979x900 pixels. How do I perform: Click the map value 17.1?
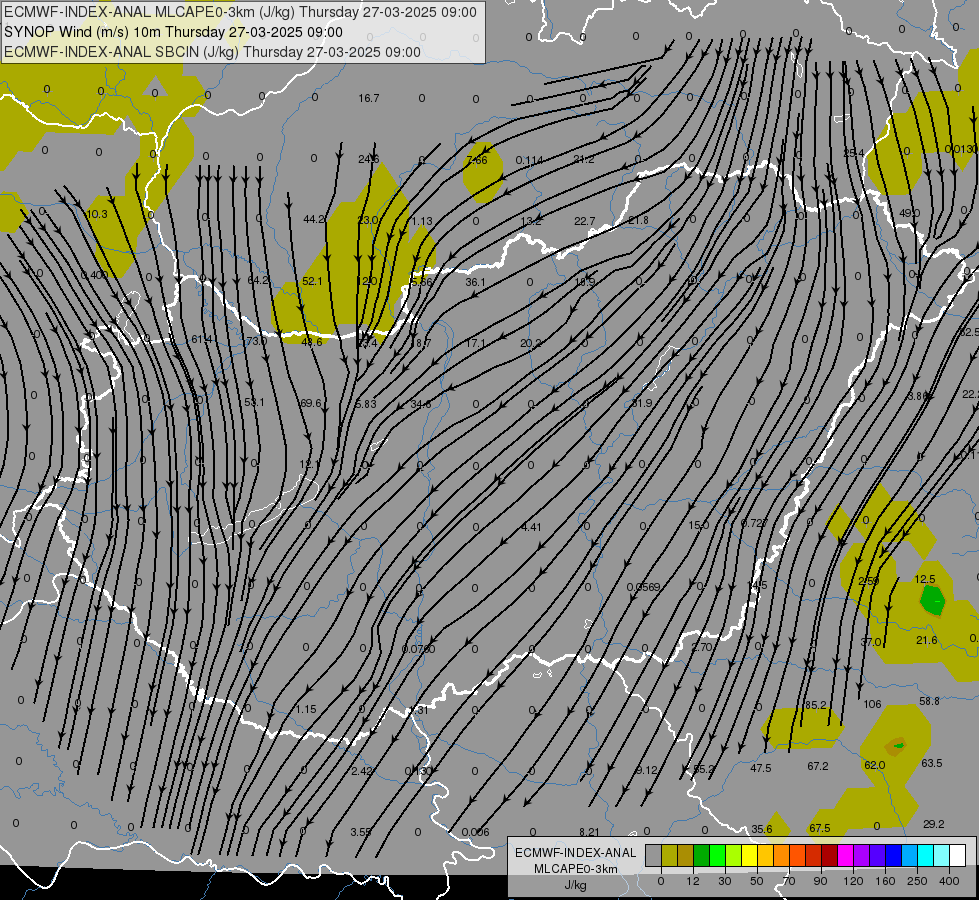pos(475,344)
